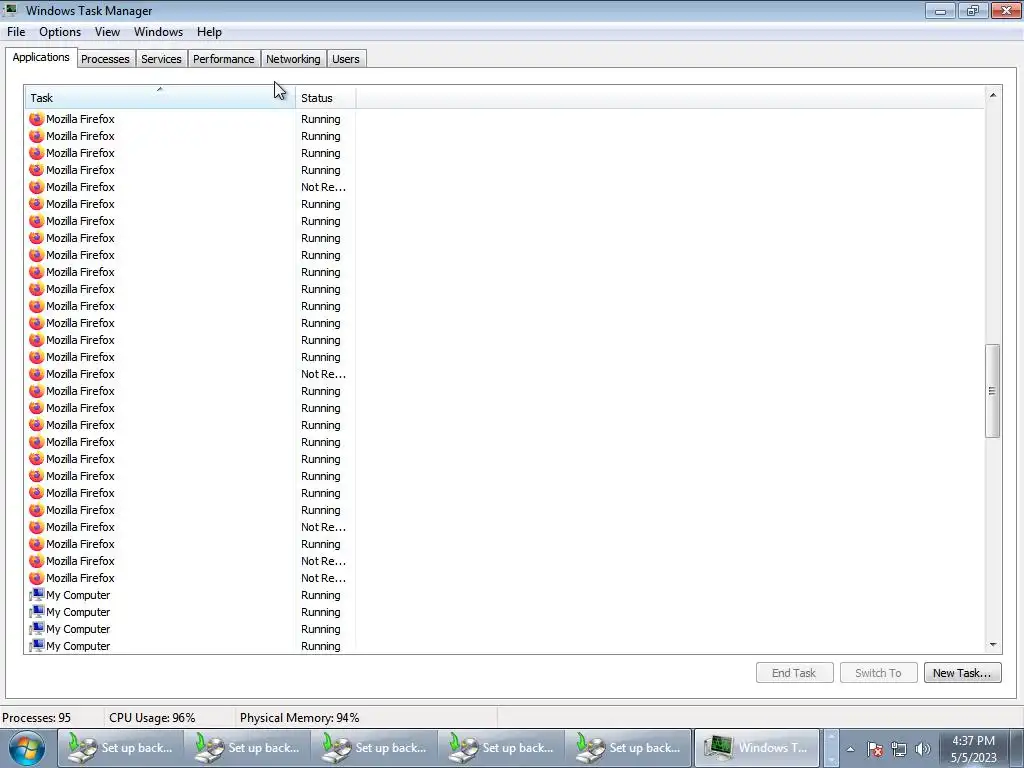Switch to the Services tab
1024x768 pixels.
161,59
